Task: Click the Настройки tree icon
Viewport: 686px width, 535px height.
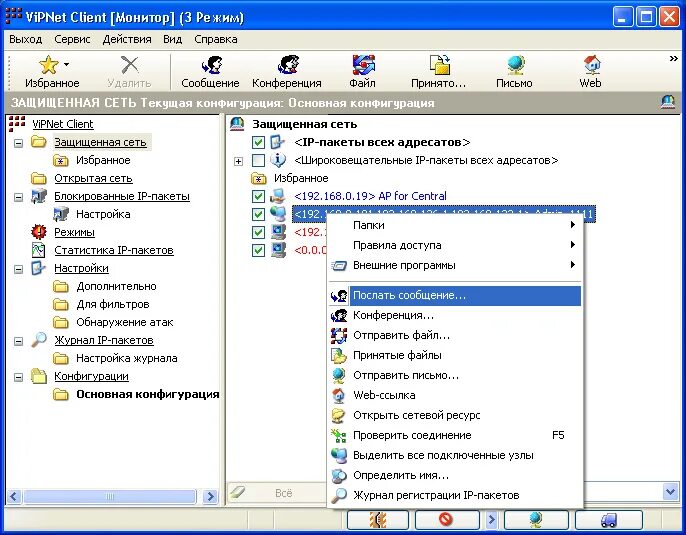Action: pos(38,268)
